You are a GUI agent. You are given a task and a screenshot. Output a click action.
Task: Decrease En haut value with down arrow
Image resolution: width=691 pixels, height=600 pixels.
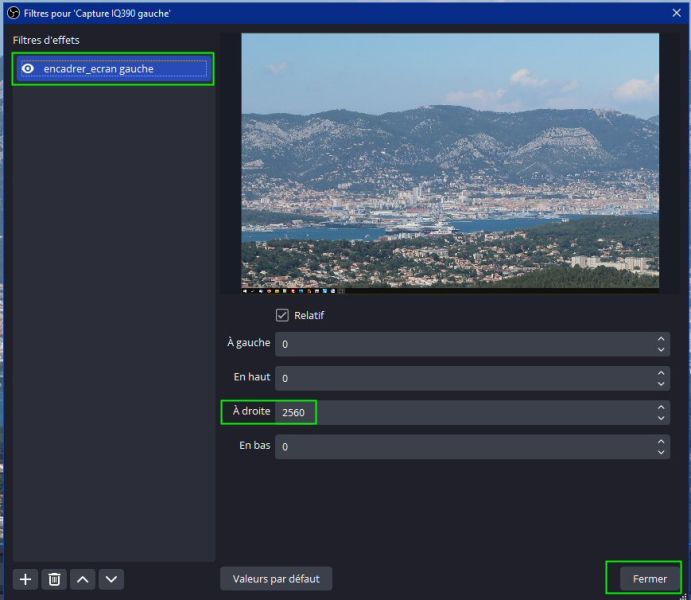(x=661, y=384)
